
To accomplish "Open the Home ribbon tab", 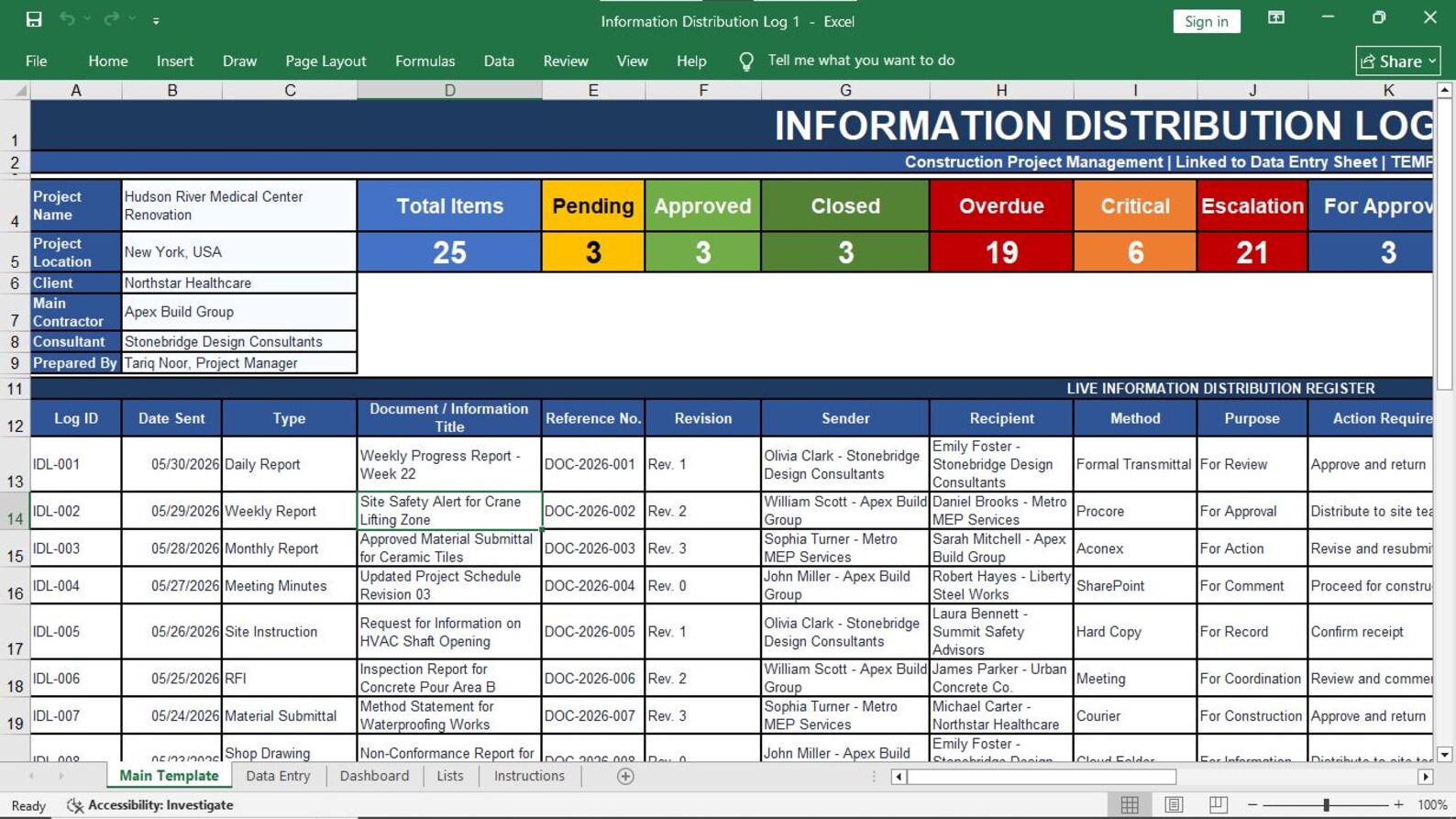I will click(x=108, y=61).
